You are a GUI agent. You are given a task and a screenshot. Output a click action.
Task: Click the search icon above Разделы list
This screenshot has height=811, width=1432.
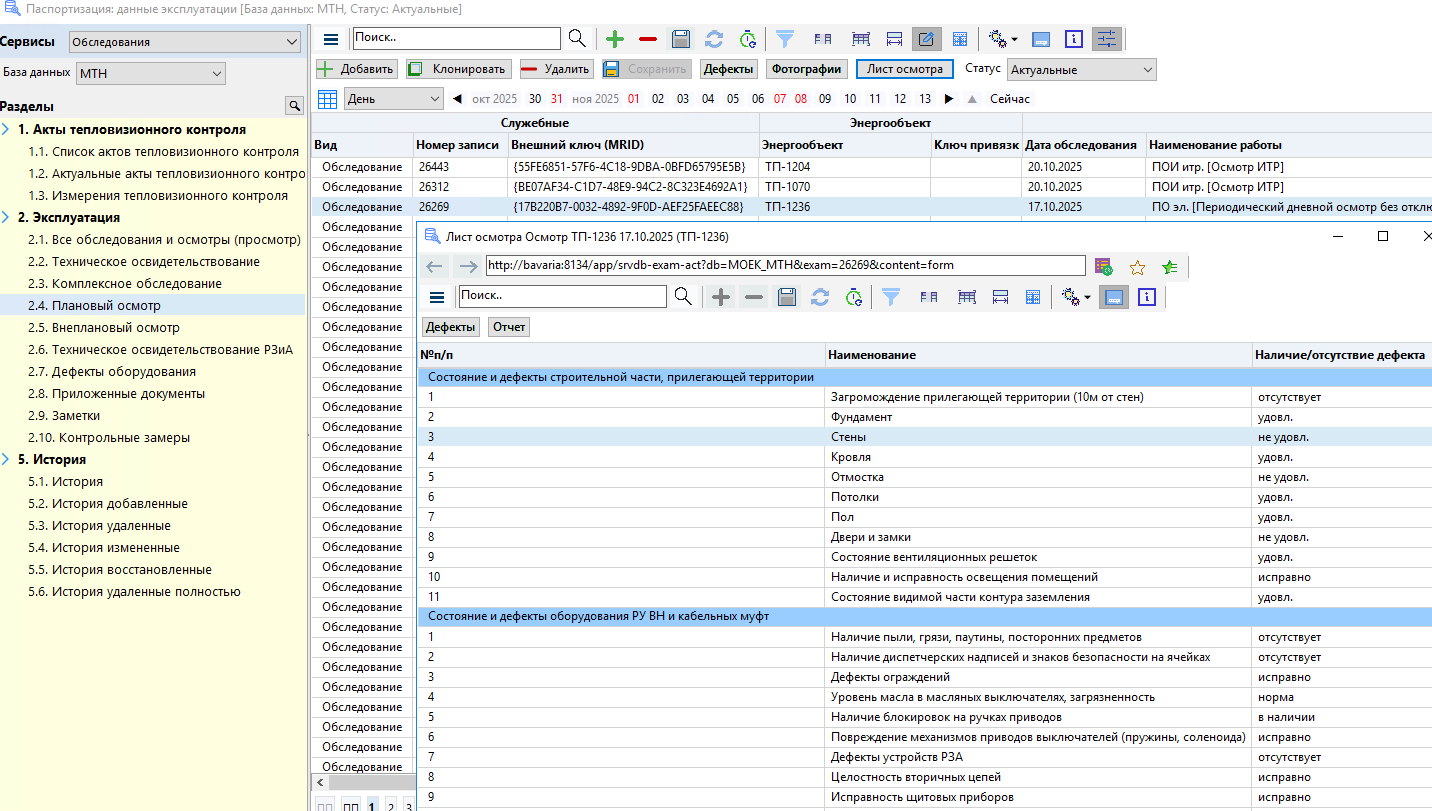click(294, 106)
